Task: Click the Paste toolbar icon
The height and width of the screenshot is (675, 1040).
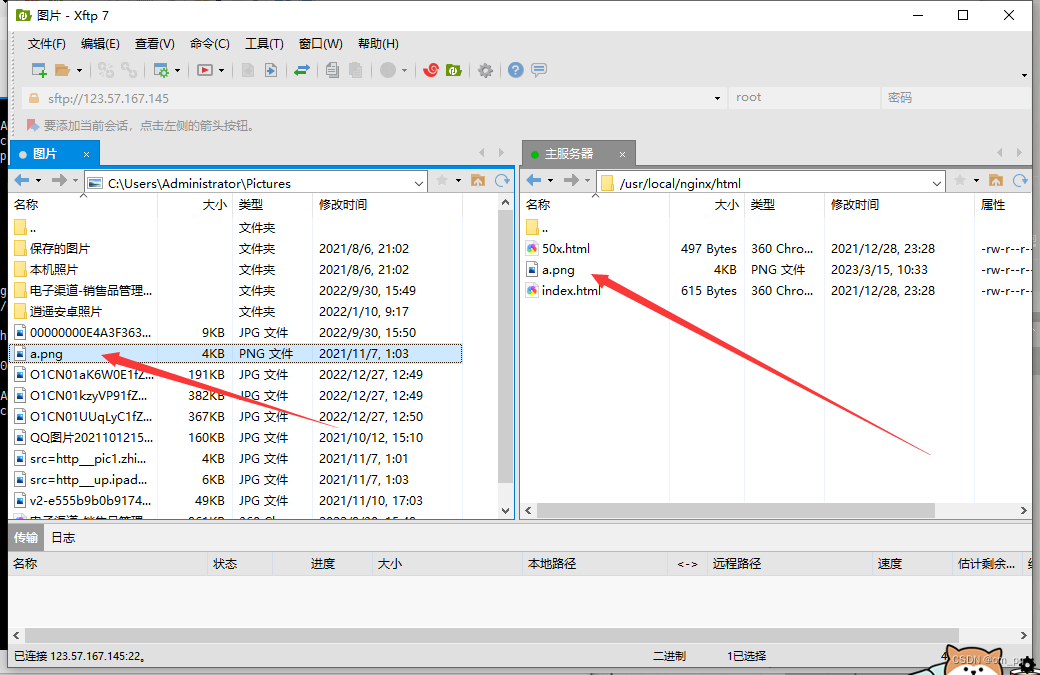Action: click(356, 70)
